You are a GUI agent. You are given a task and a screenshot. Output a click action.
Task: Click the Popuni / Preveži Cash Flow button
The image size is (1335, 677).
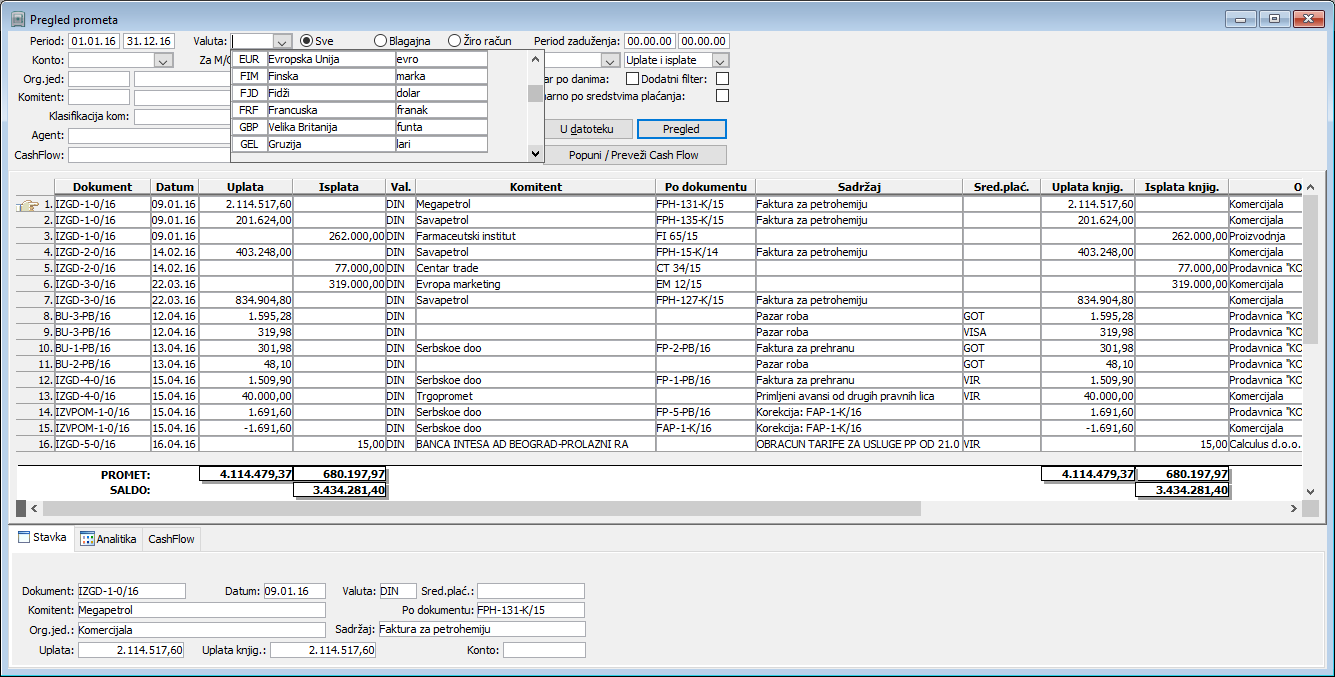(x=634, y=155)
